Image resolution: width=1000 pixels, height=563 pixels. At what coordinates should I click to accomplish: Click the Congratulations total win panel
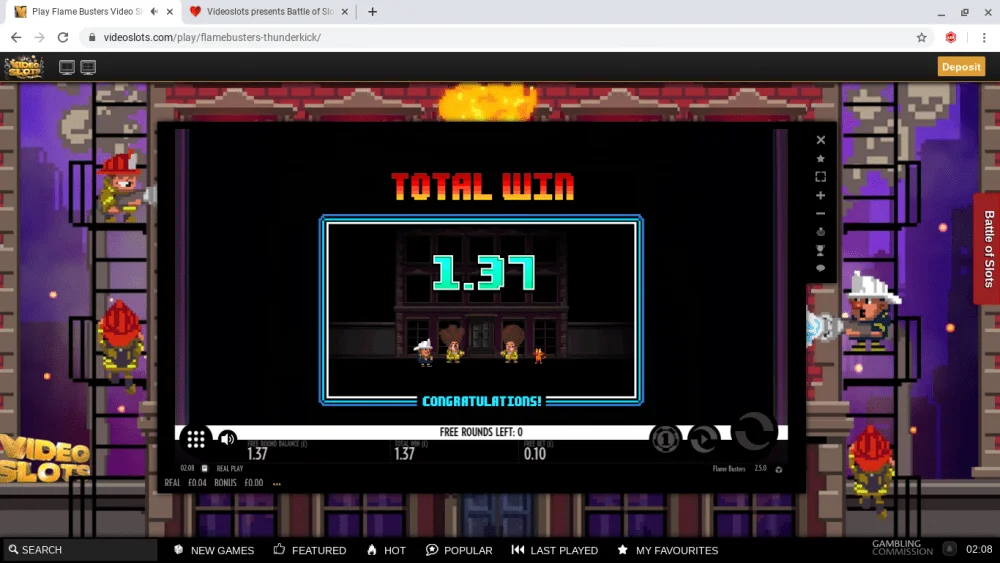tap(482, 310)
